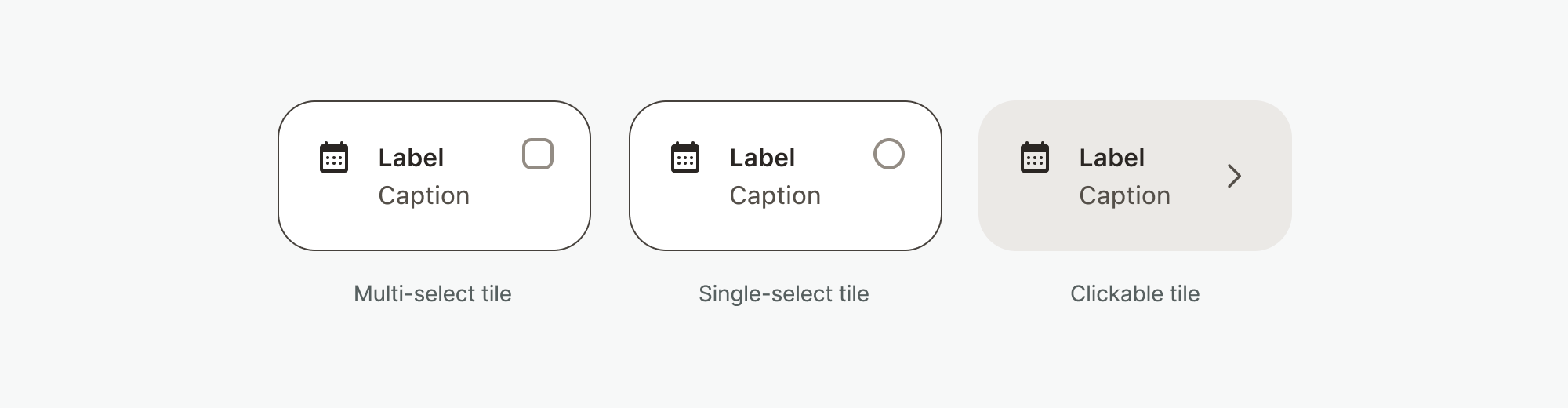Click "Caption" text in the chevron tile

pyautogui.click(x=1125, y=195)
